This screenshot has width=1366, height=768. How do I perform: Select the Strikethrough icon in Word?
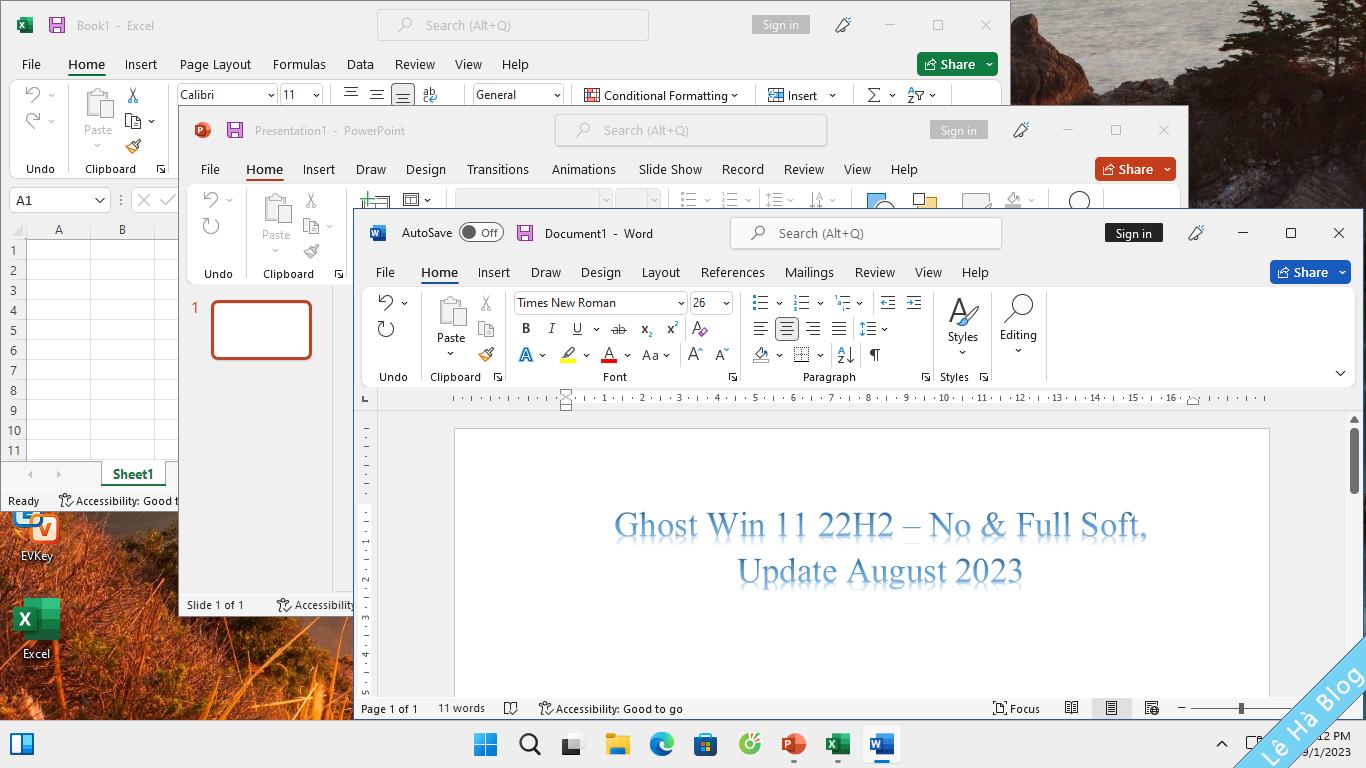619,328
